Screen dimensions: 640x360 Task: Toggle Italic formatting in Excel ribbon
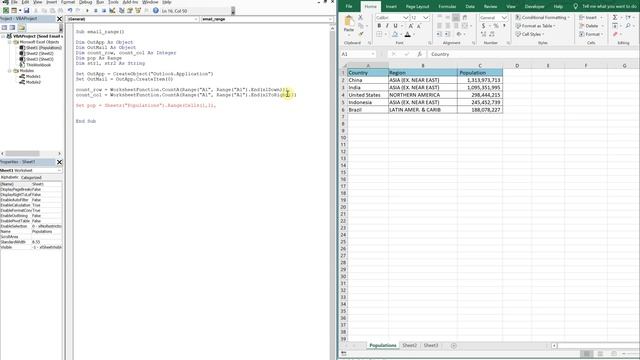pyautogui.click(x=387, y=26)
